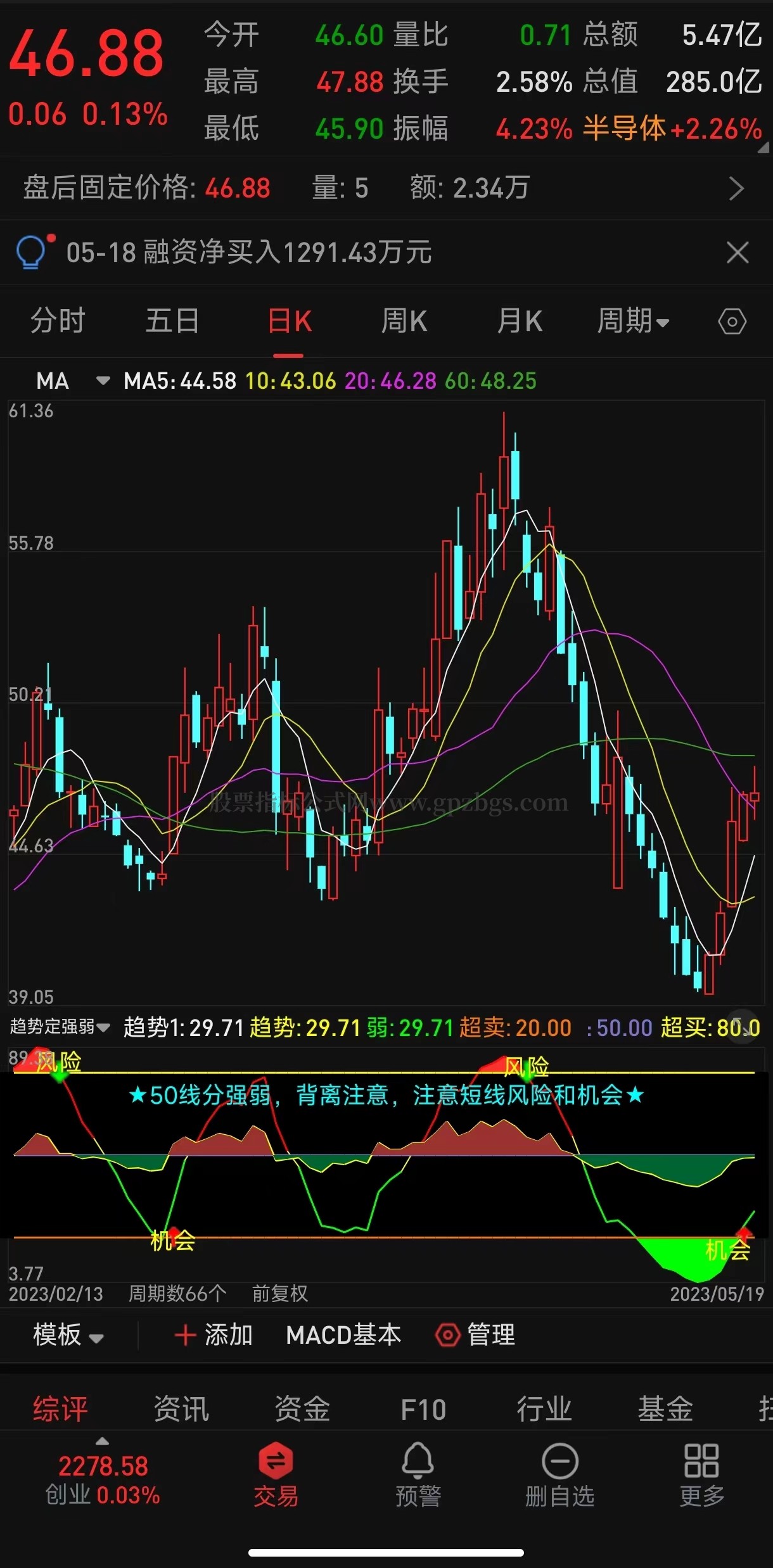Tap the 创业 0.03% index label
Screen dimensions: 773x1568
click(103, 1495)
